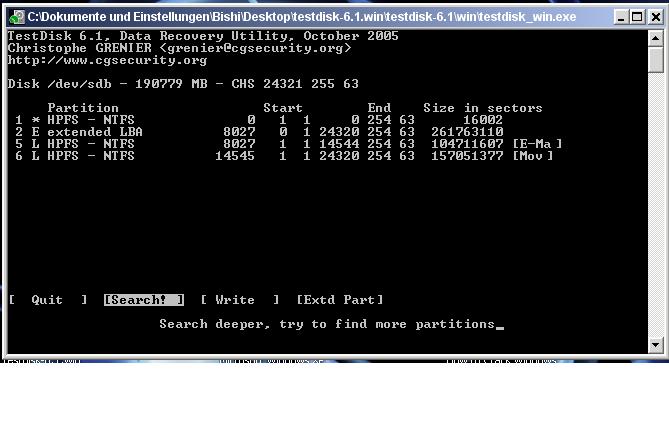This screenshot has height=432, width=669.
Task: Click the sector size 157051377
Action: point(467,156)
